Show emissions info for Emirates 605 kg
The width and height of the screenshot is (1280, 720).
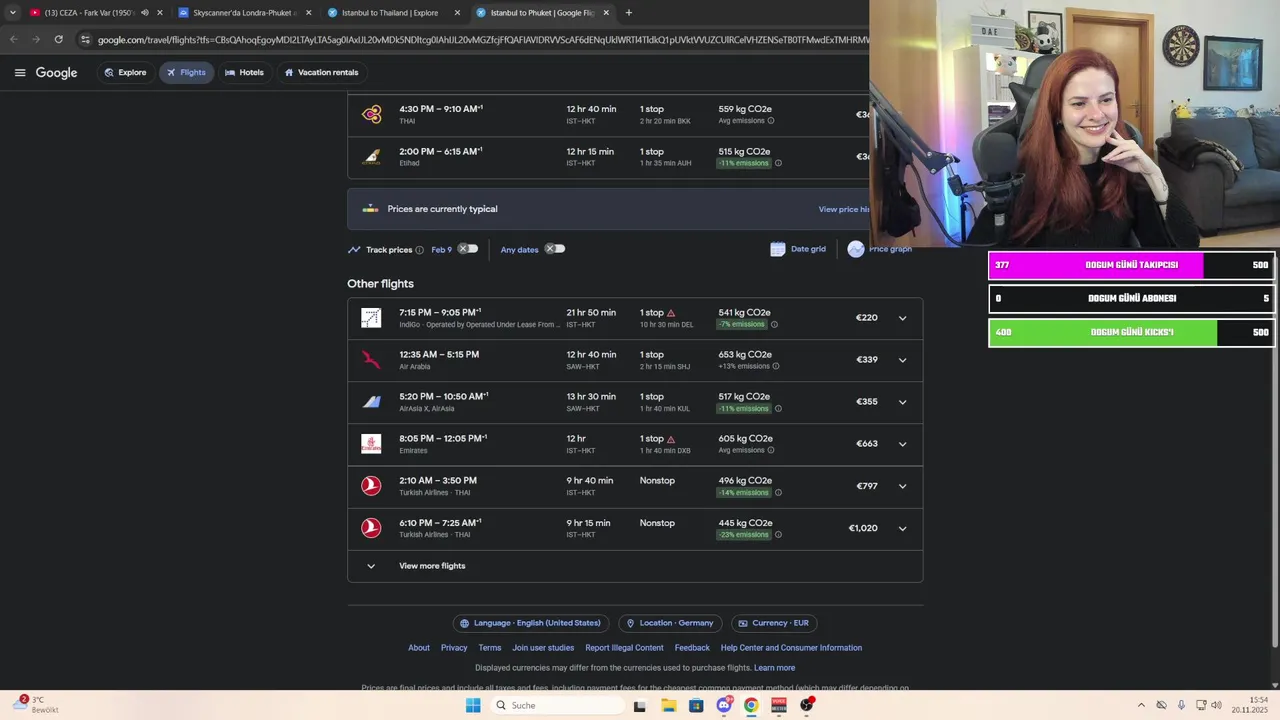point(770,450)
